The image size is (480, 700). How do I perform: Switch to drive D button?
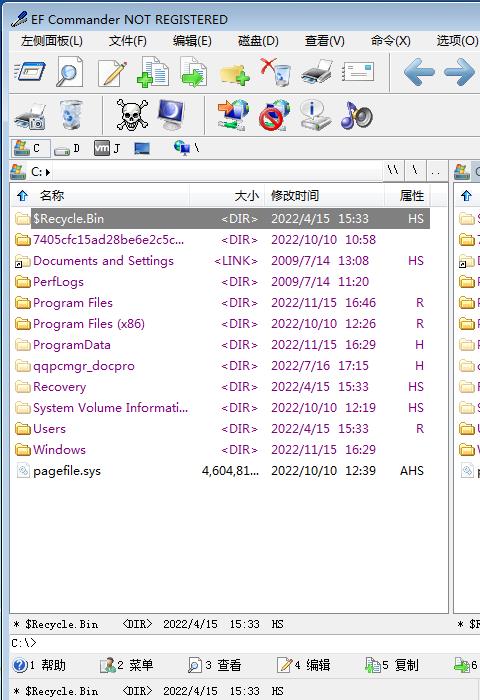68,149
